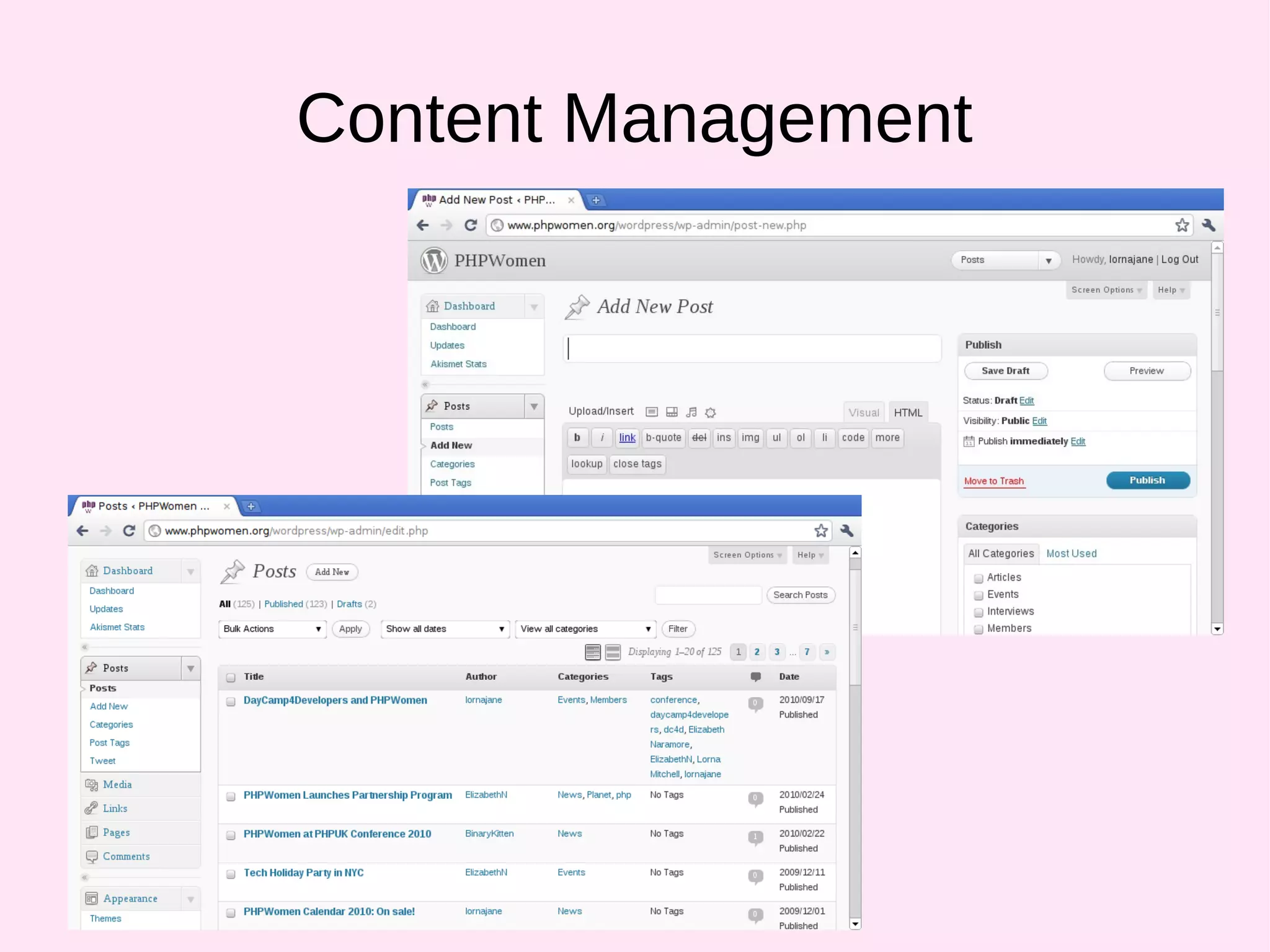Click Search Posts button
1270x952 pixels.
801,595
